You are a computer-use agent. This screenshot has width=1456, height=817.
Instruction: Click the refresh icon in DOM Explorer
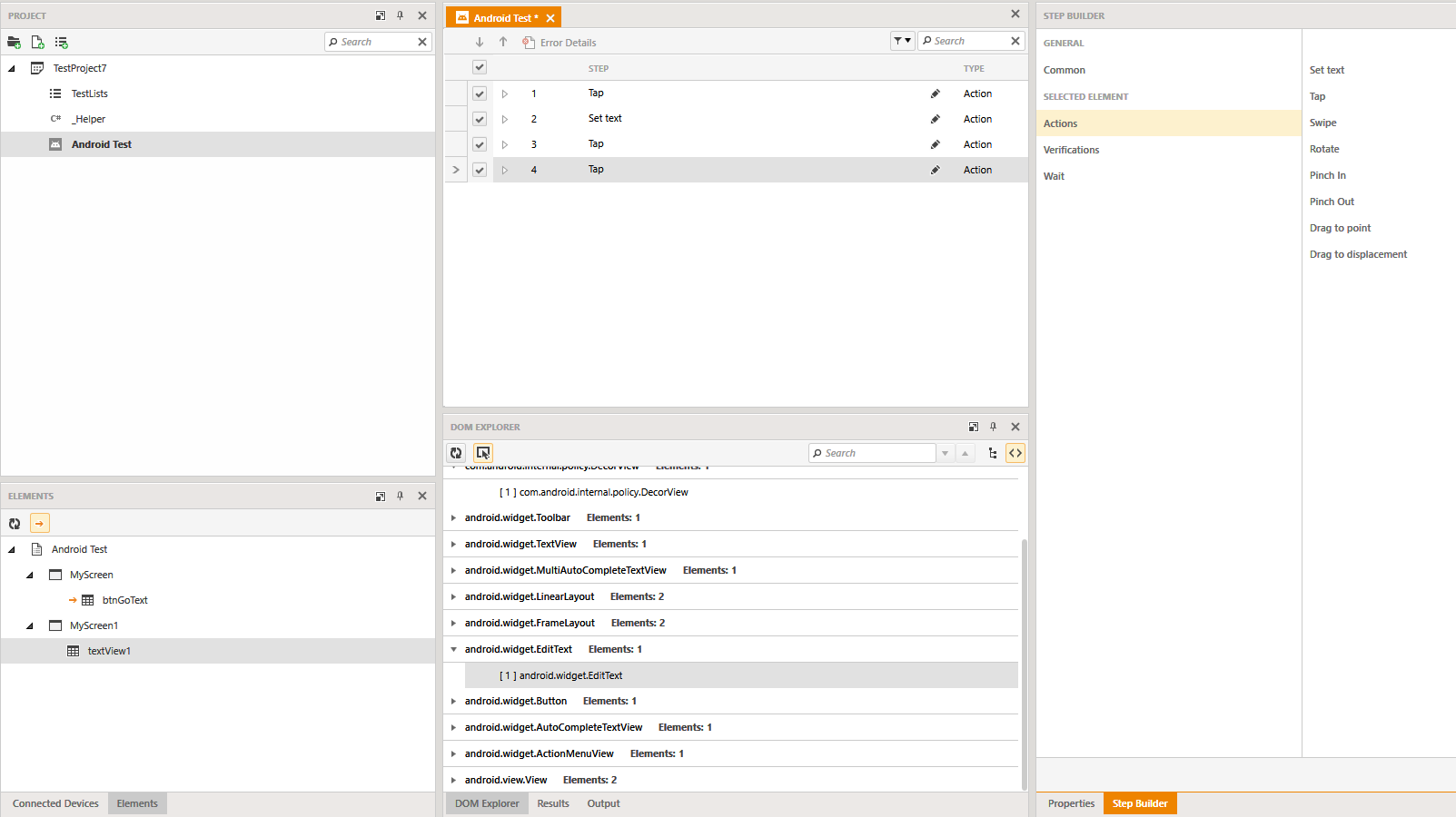coord(456,453)
